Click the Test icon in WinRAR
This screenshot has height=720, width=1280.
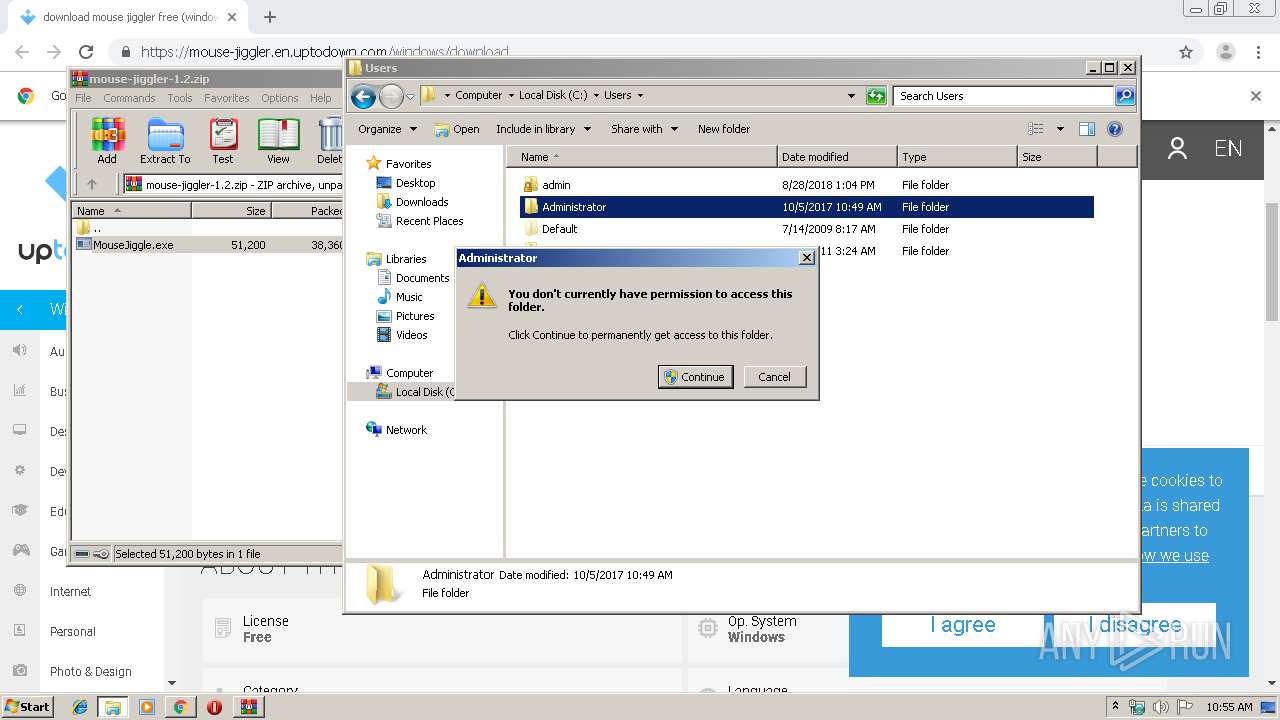(223, 141)
